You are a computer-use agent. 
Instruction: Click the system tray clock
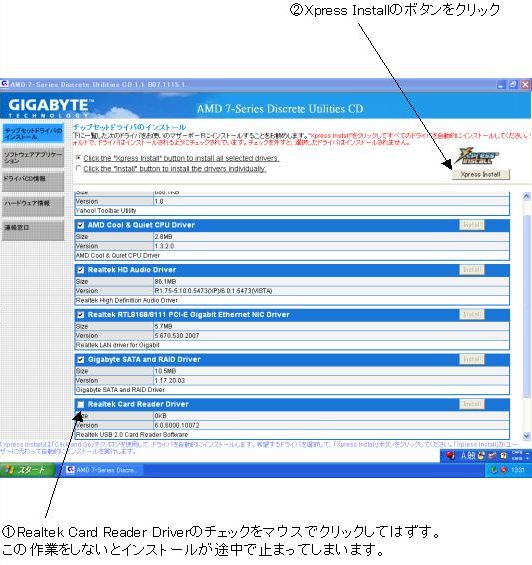[x=517, y=470]
